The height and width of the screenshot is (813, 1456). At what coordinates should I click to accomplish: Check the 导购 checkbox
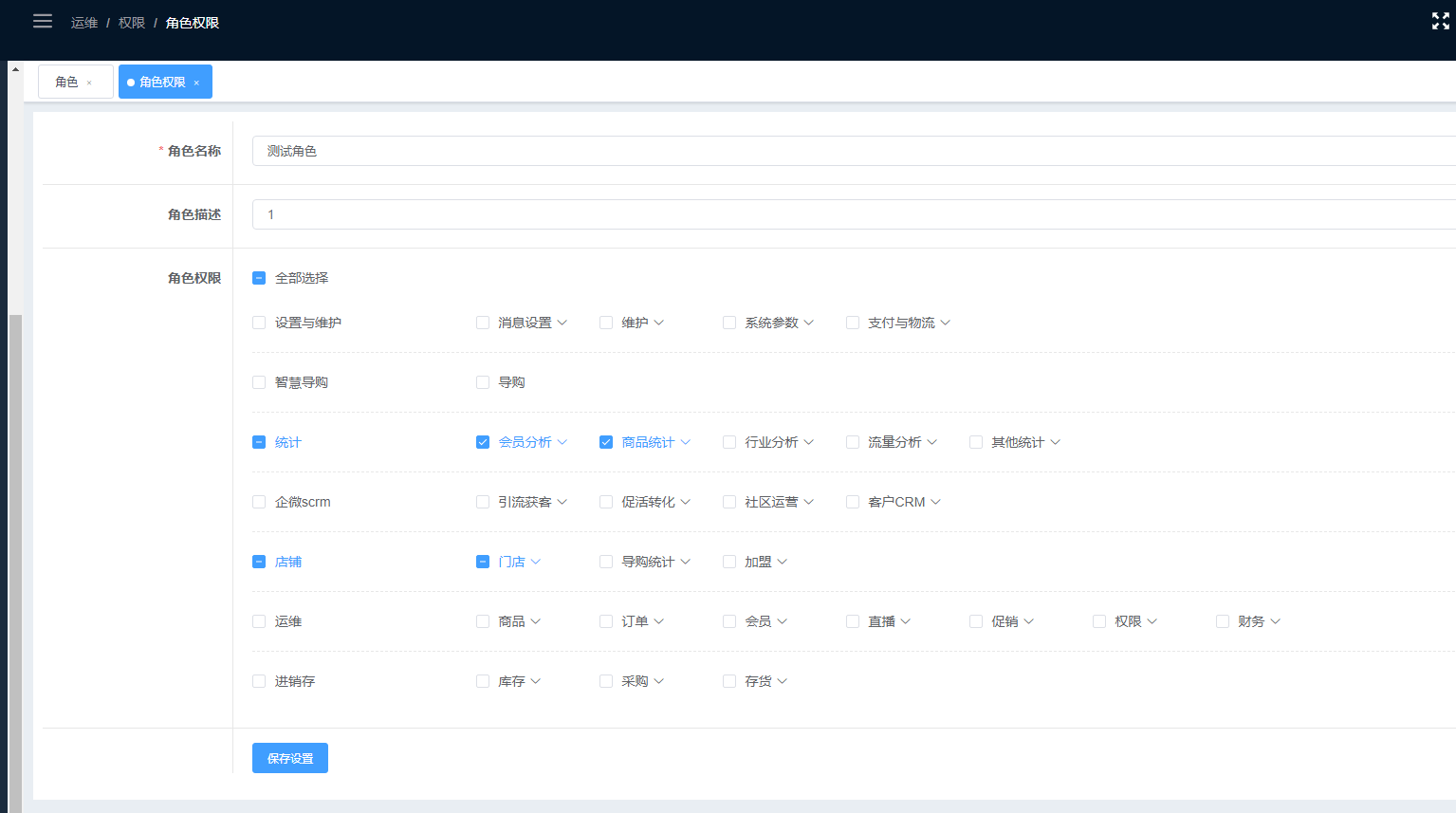point(483,382)
